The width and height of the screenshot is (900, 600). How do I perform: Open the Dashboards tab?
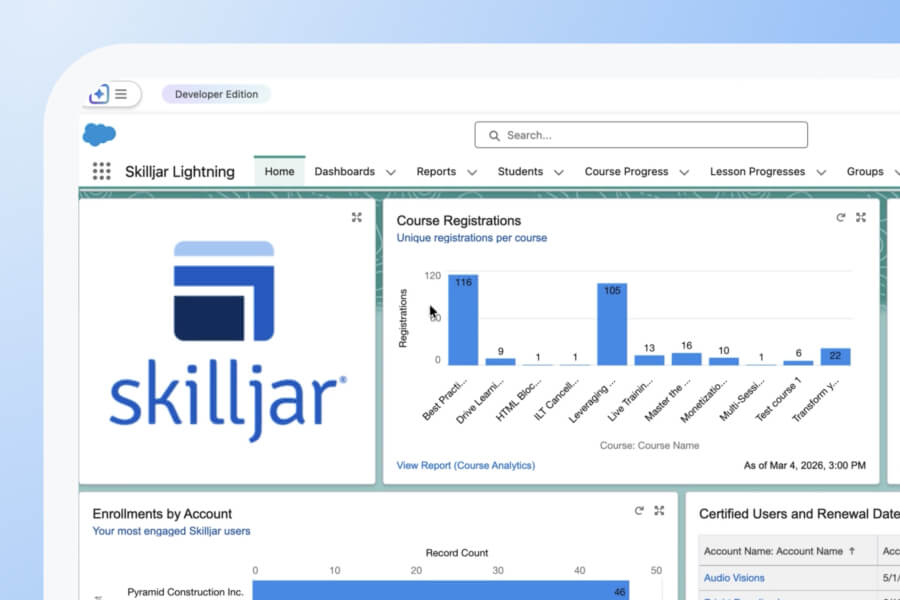click(344, 171)
